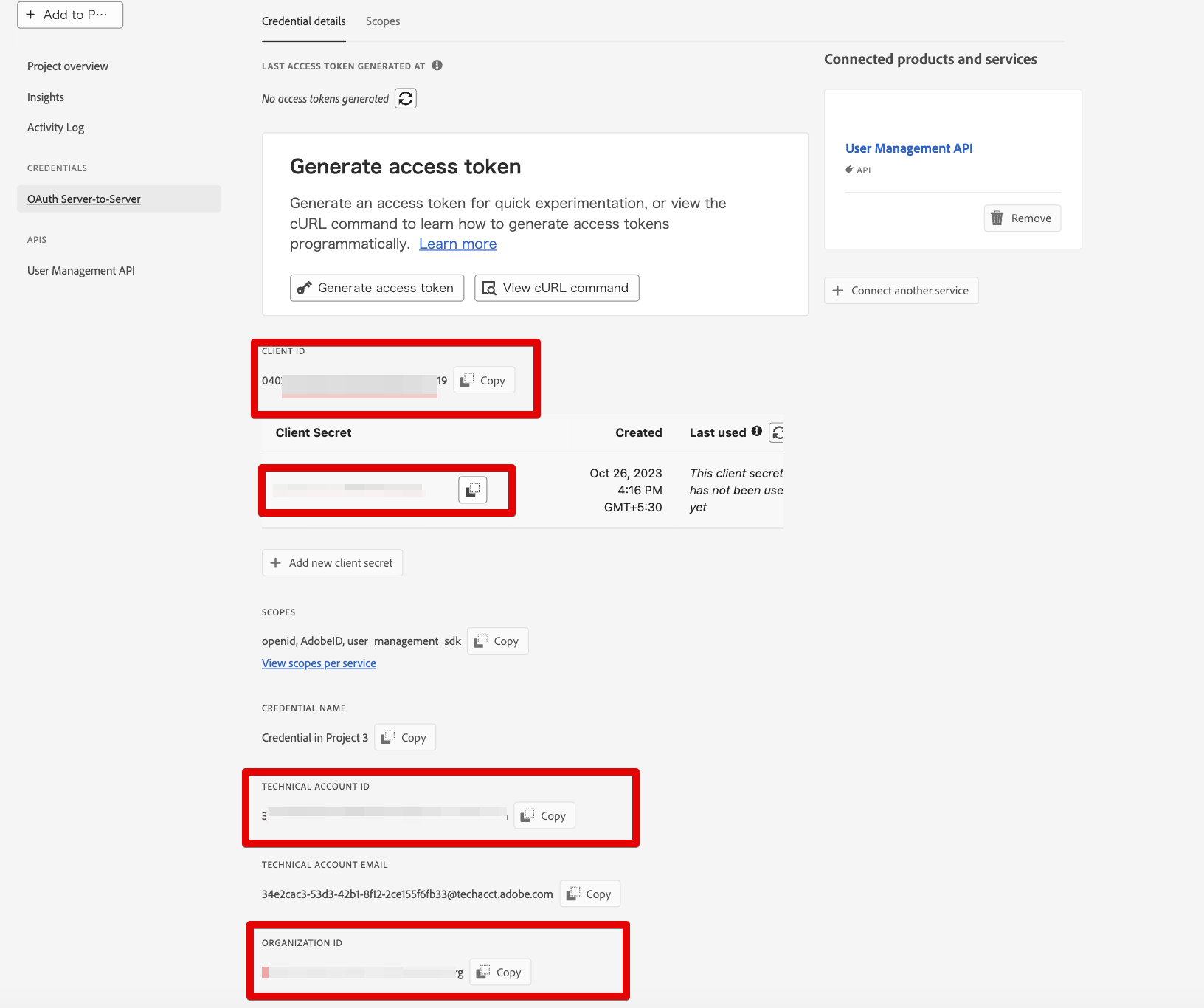Viewport: 1204px width, 1008px height.
Task: Click info icon next to Last used
Action: click(756, 432)
